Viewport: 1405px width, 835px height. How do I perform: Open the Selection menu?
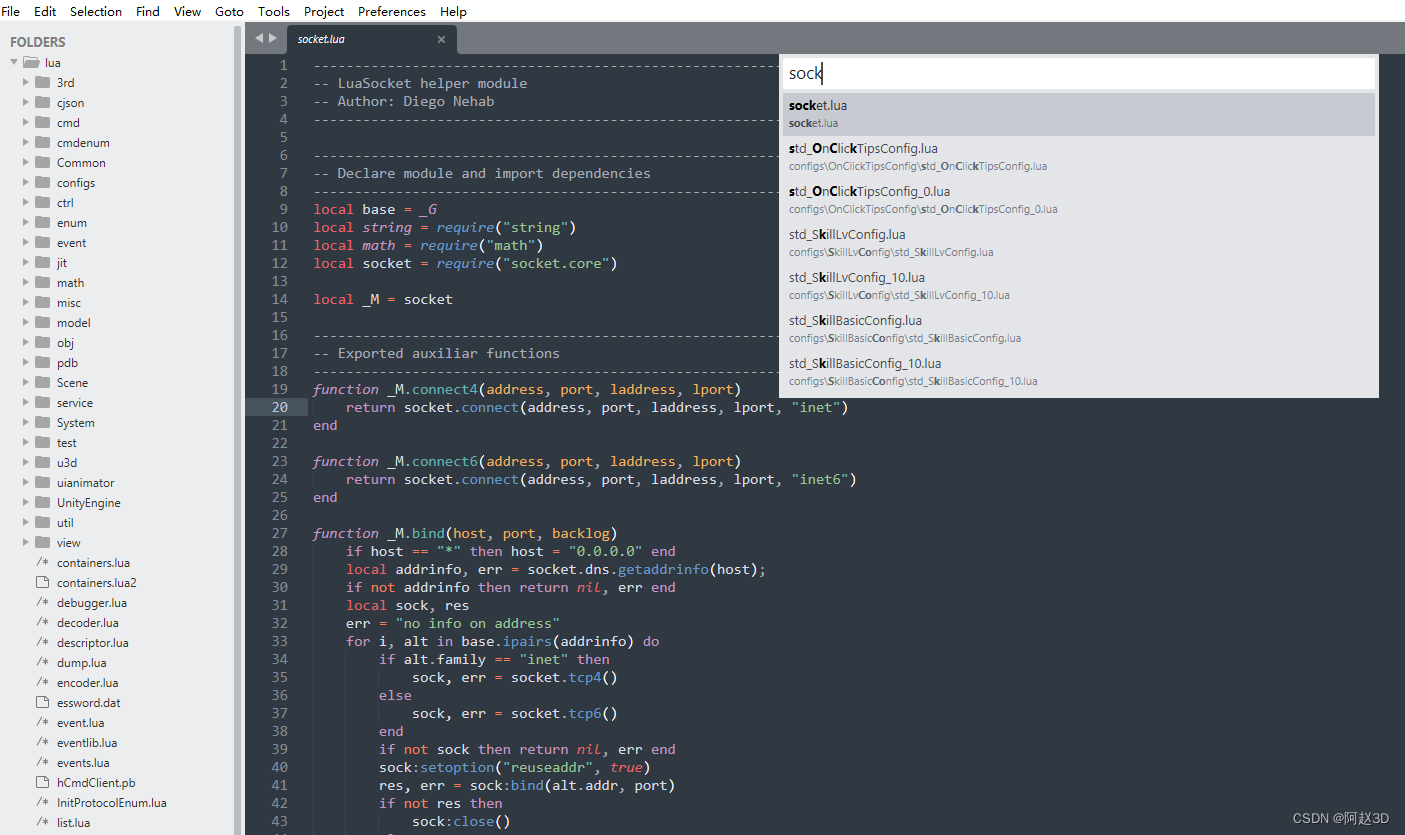tap(96, 11)
